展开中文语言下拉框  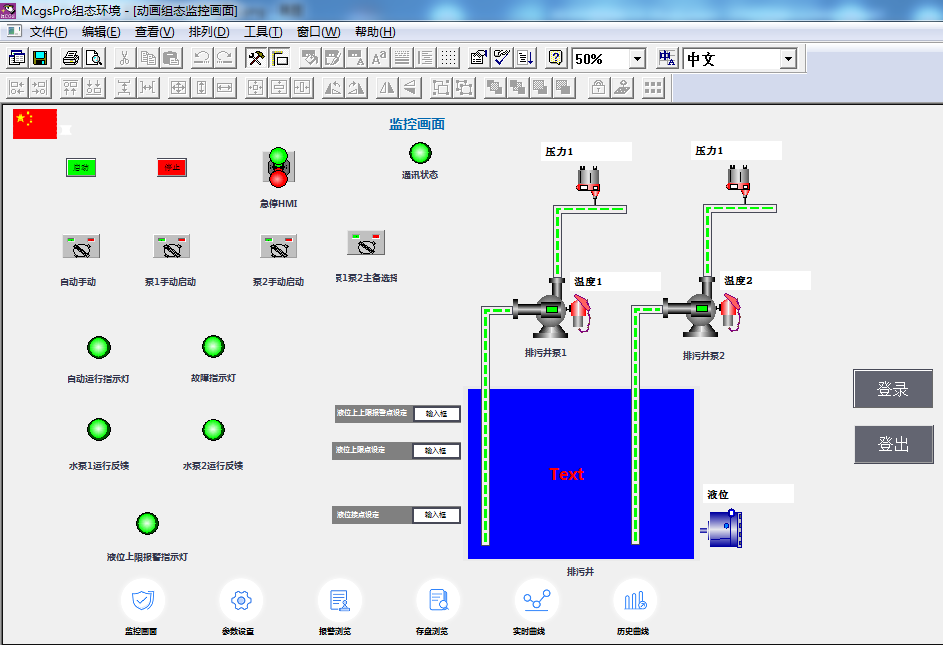tap(789, 58)
